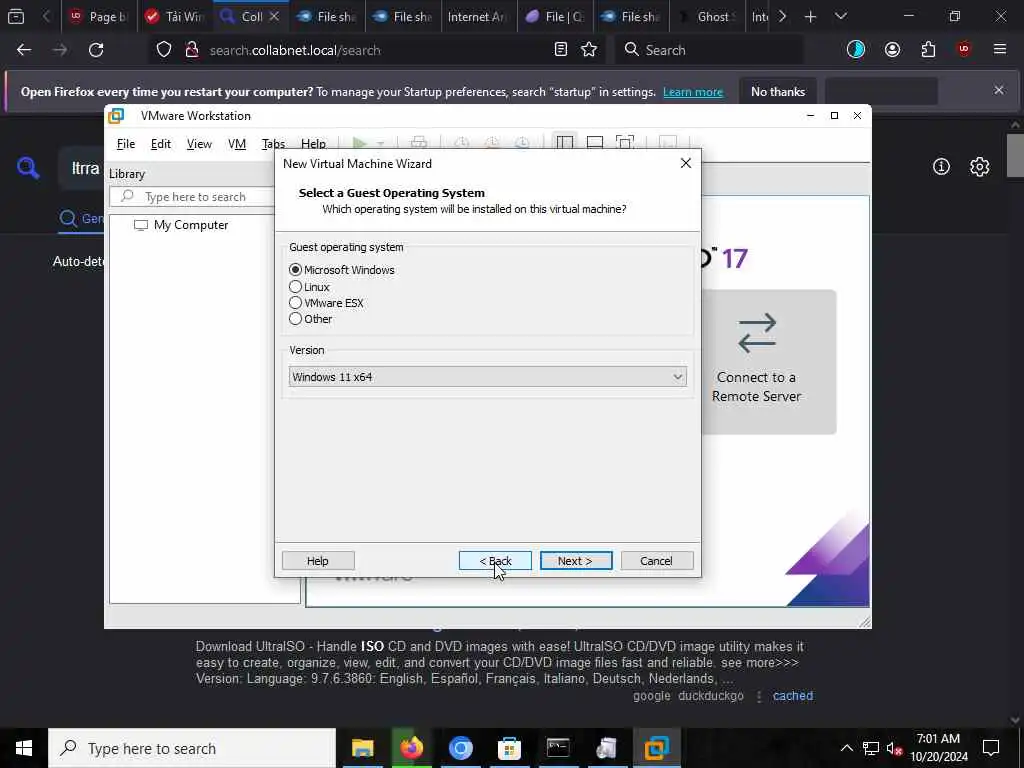Open the Version dropdown showing Windows 11 x64
Viewport: 1024px width, 768px height.
click(487, 377)
